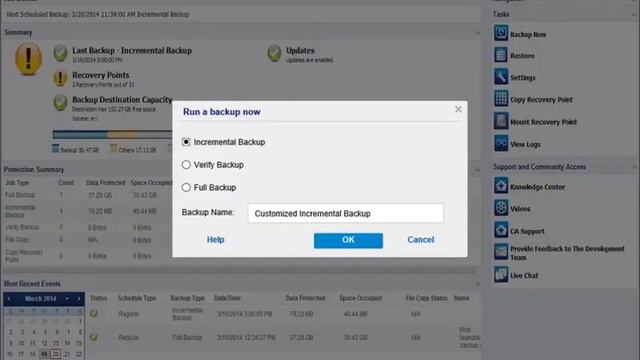The height and width of the screenshot is (360, 640).
Task: Click the Incremental Backup event status icon
Action: pyautogui.click(x=94, y=313)
